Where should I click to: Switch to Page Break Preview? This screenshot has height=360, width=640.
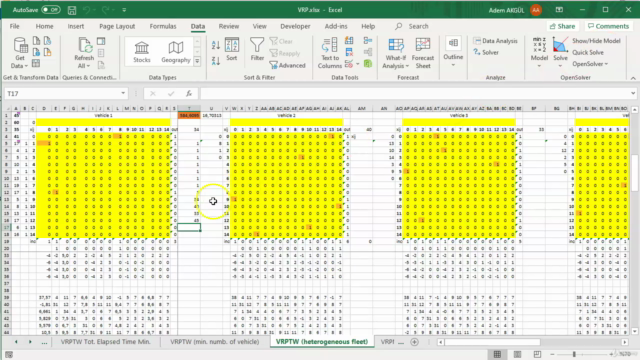[x=537, y=354]
